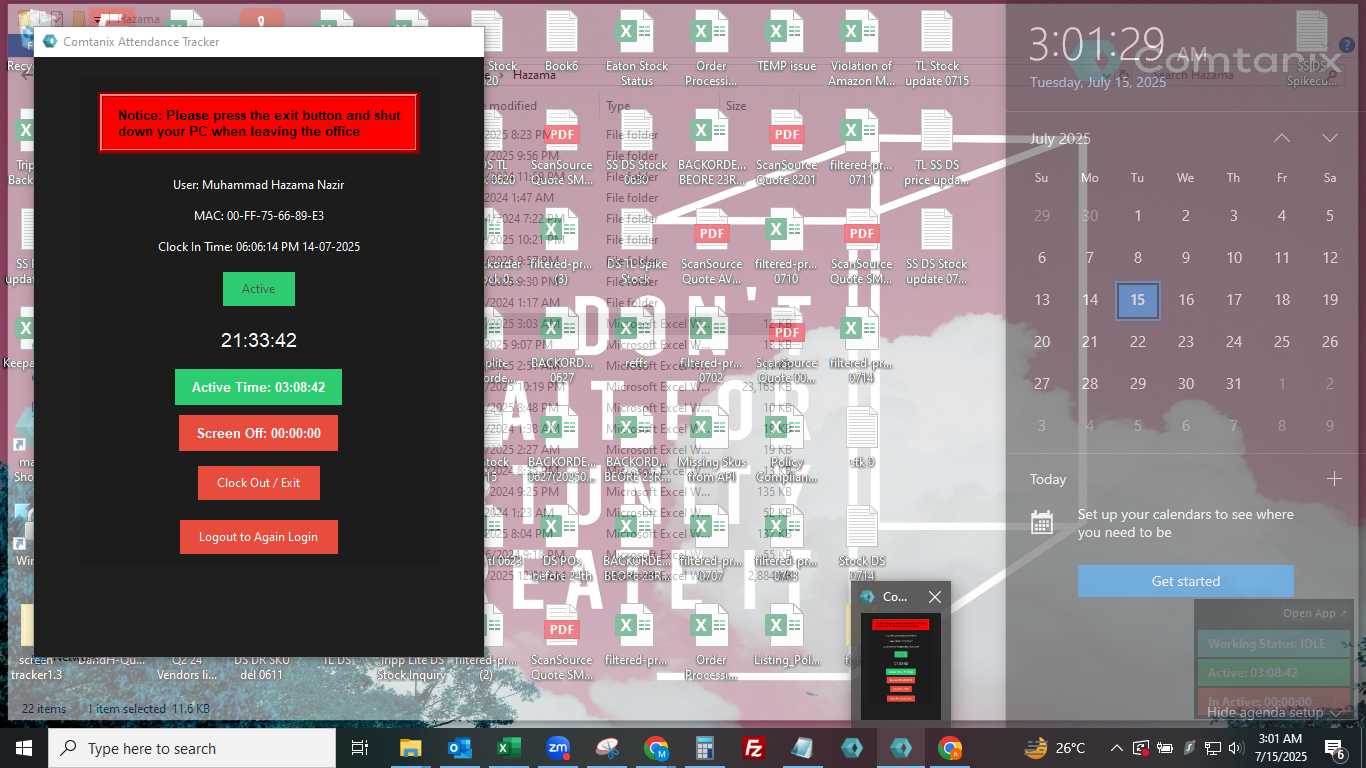Screen dimensions: 1366x768
Task: Click the Working Status: IDLE tile
Action: pos(1274,644)
